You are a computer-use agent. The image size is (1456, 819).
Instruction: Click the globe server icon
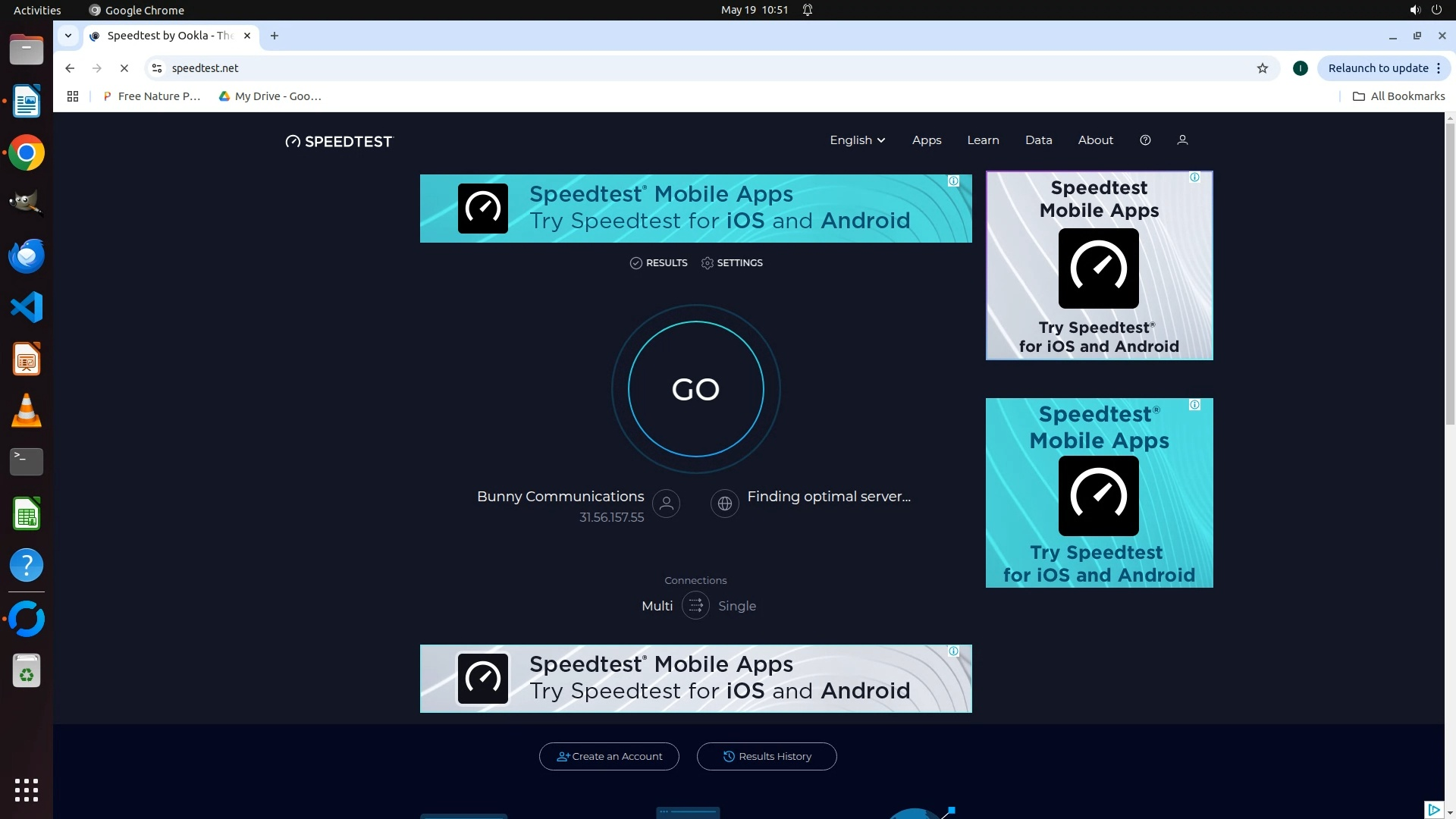coord(724,504)
